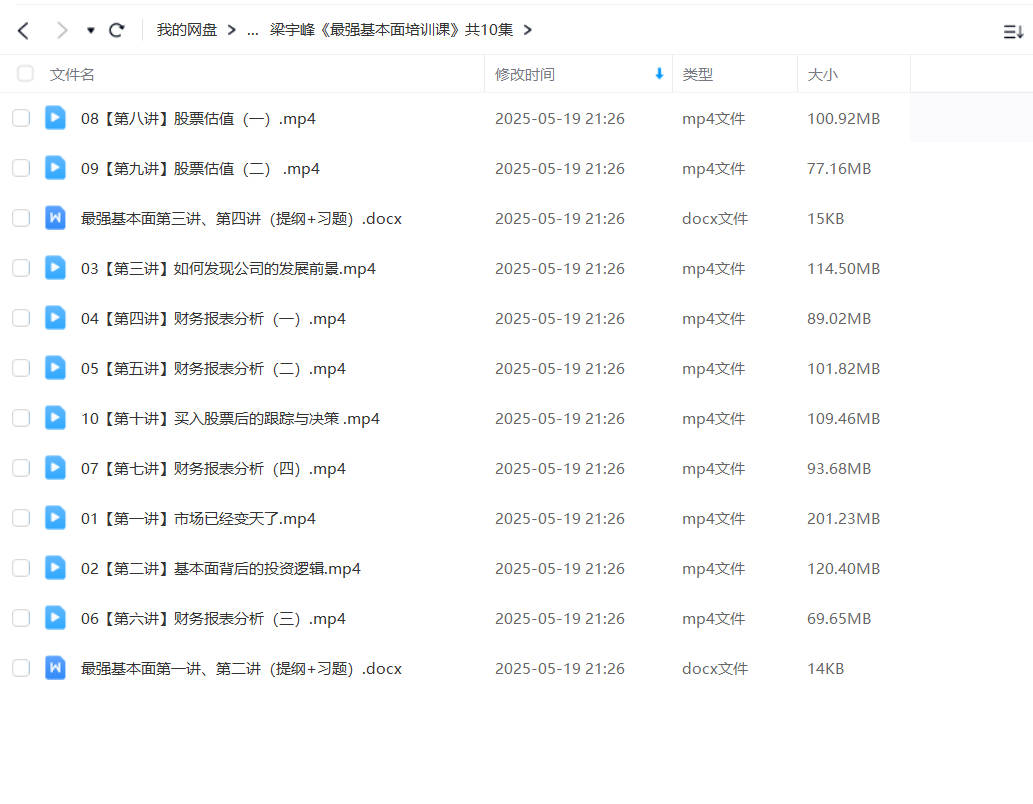Show hidden path via the … breadcrumb

[x=252, y=31]
